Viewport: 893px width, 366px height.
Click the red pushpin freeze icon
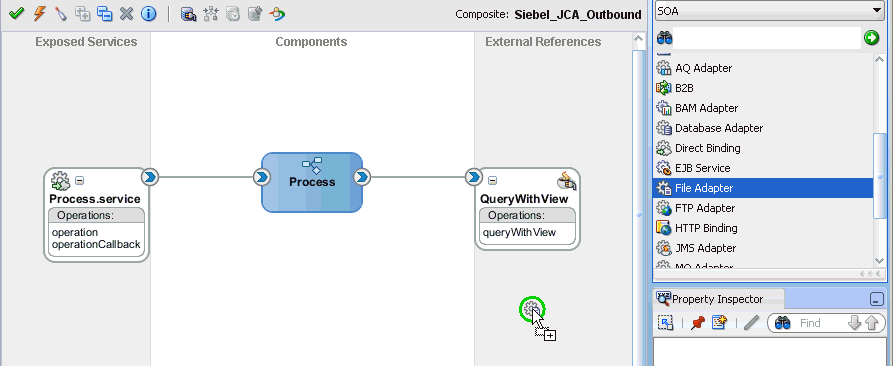[697, 323]
